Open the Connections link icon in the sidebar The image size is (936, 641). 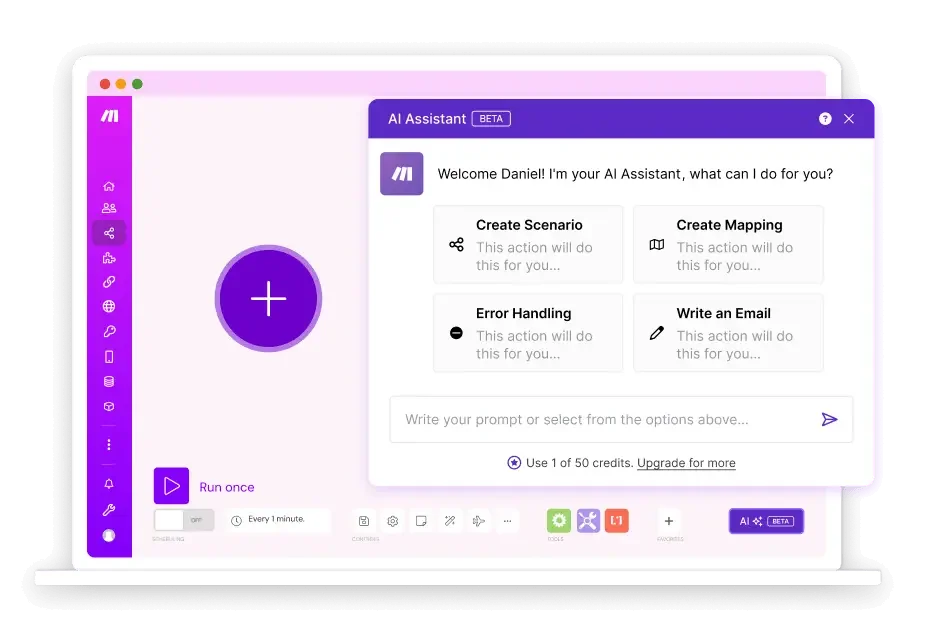(109, 282)
